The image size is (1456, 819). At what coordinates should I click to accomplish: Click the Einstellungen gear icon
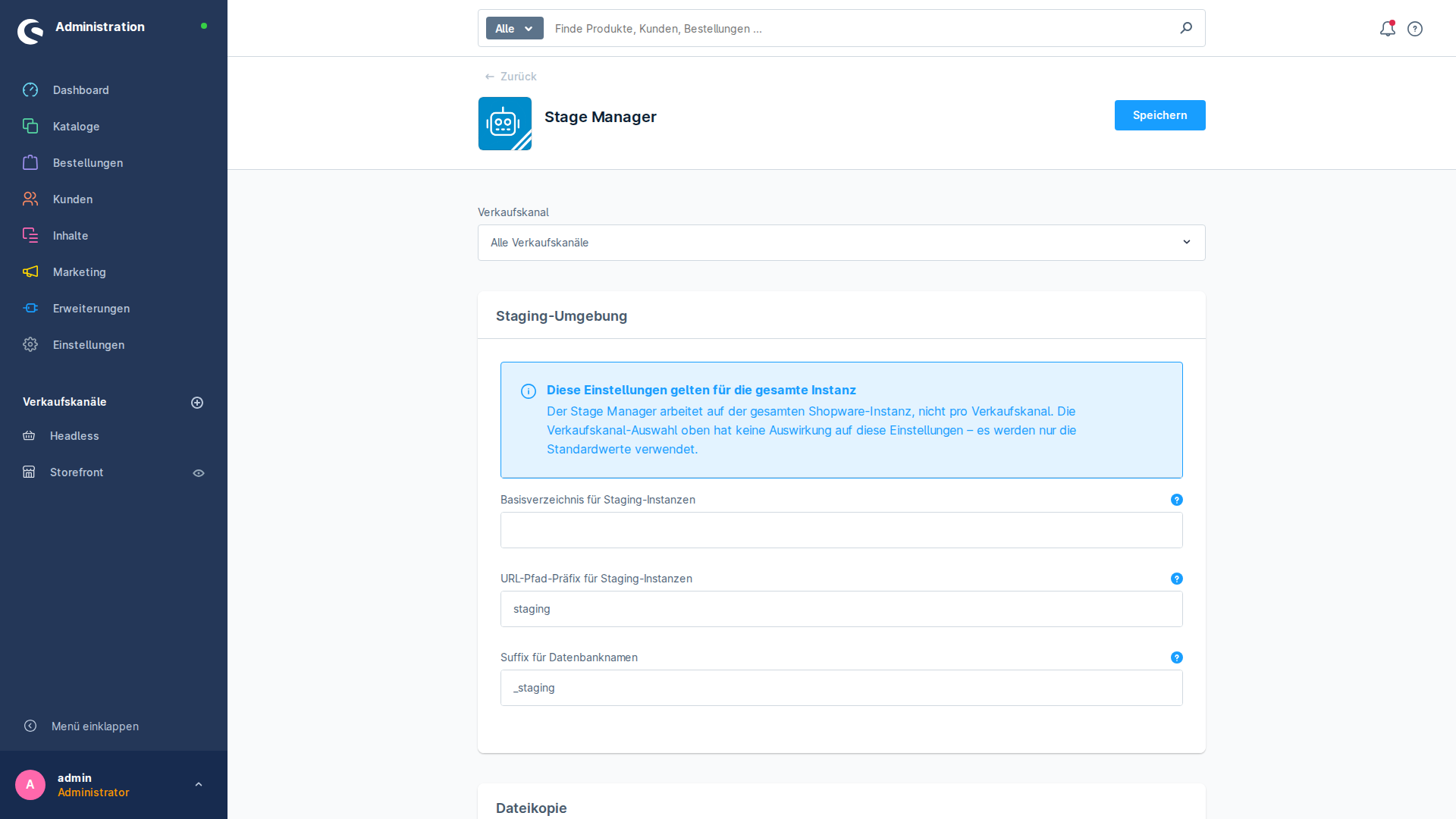click(30, 345)
